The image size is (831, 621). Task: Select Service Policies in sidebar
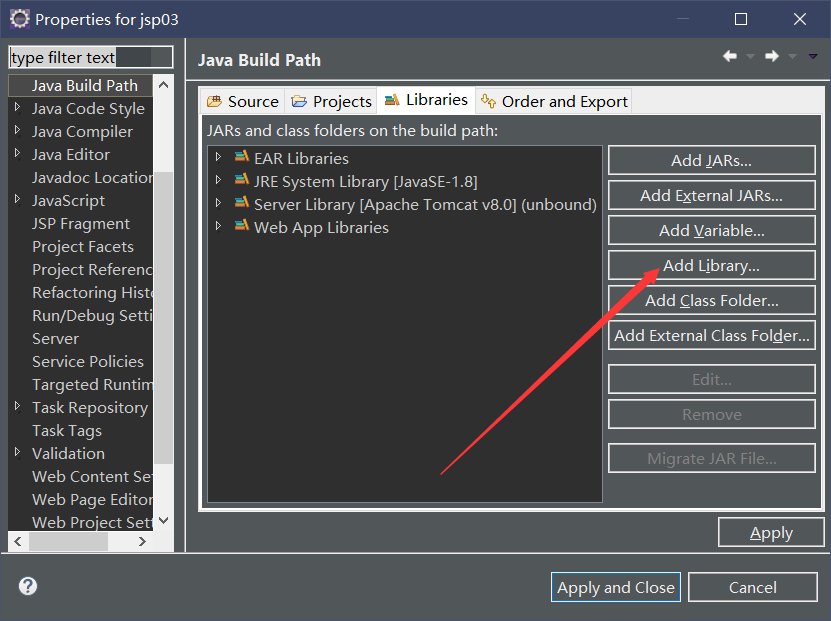click(87, 361)
